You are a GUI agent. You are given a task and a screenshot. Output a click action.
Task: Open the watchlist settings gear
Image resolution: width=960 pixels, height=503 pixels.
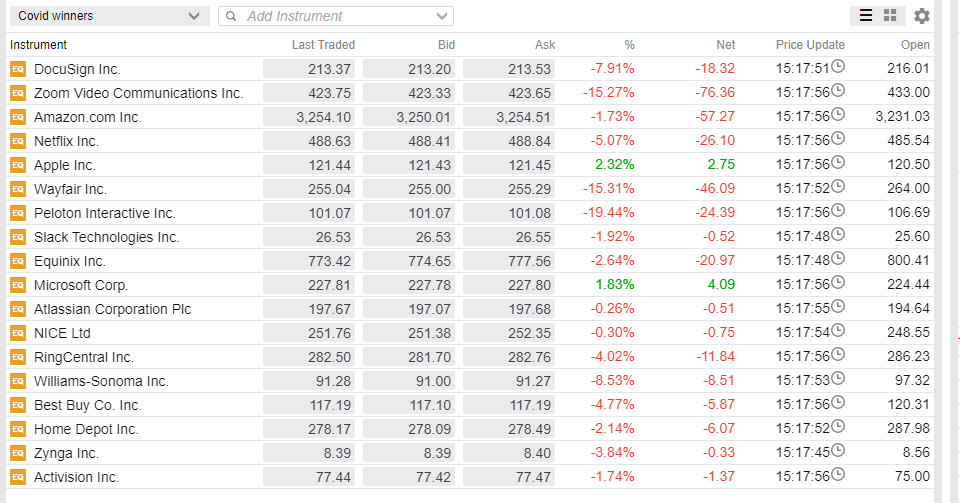coord(922,16)
